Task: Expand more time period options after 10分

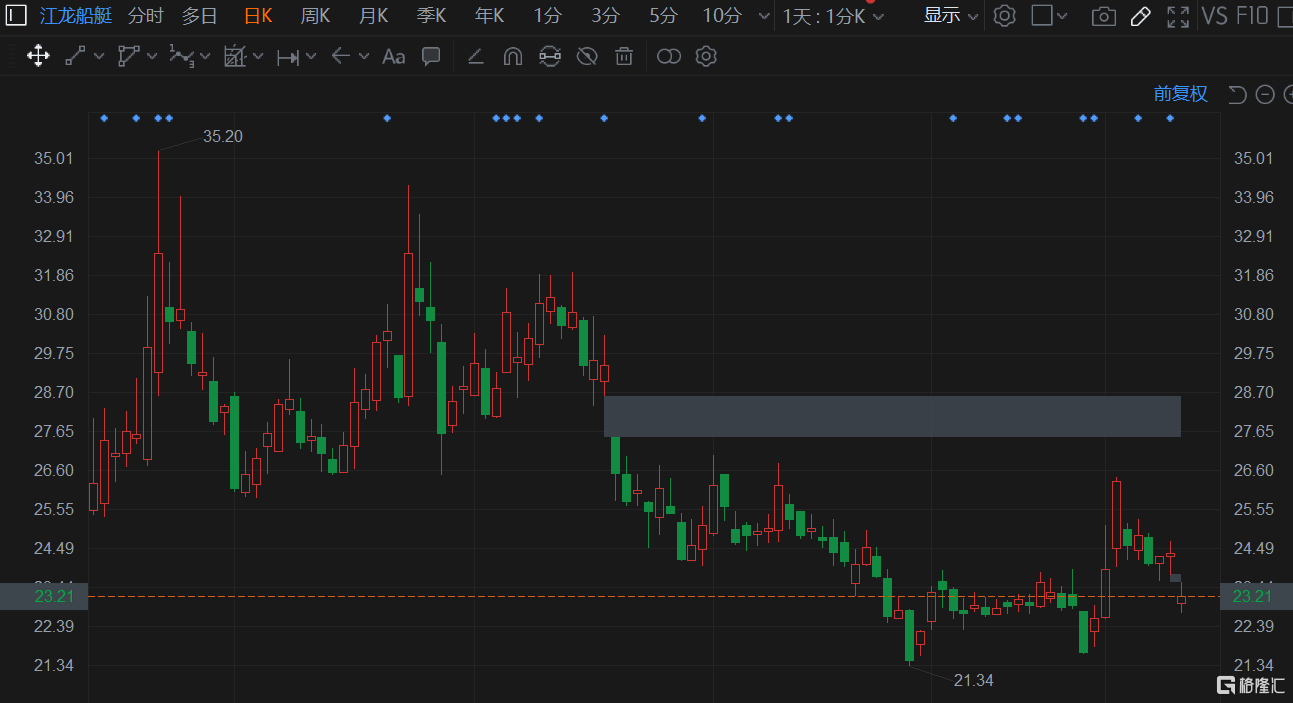Action: (x=765, y=16)
